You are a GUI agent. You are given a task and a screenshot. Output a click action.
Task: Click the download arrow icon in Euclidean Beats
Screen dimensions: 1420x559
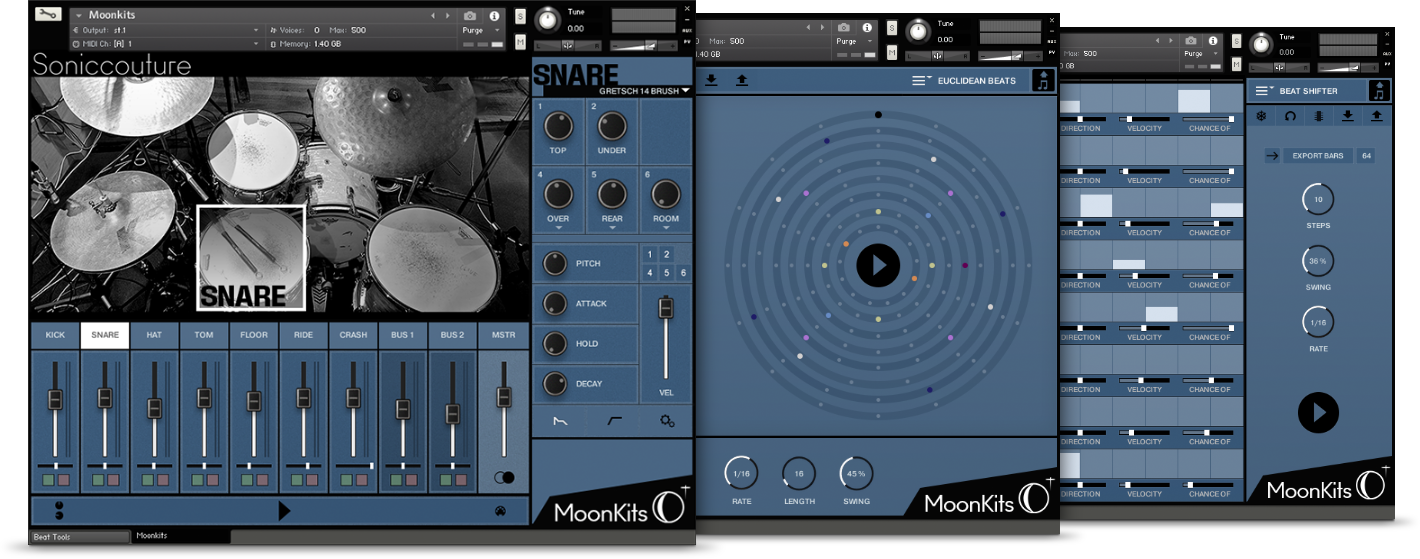pyautogui.click(x=711, y=80)
